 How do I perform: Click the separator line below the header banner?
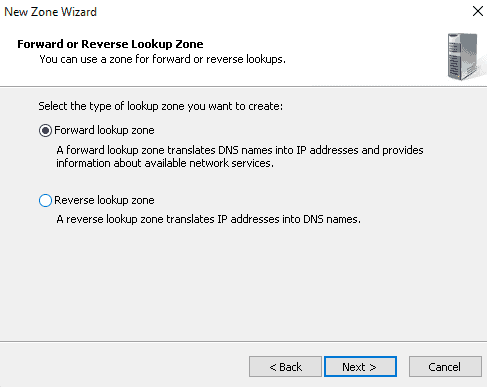click(243, 87)
